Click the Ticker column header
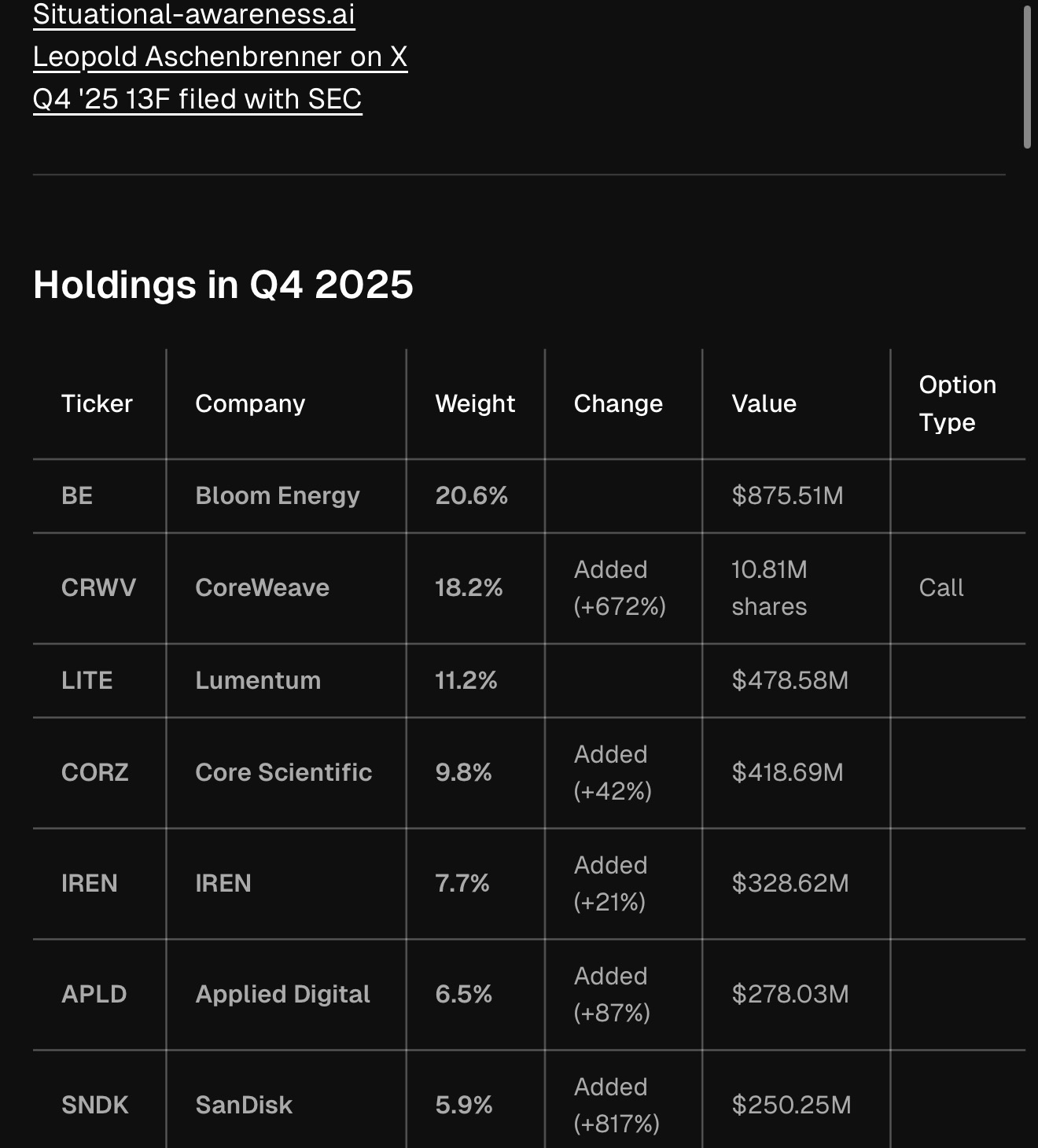The image size is (1038, 1148). click(97, 403)
